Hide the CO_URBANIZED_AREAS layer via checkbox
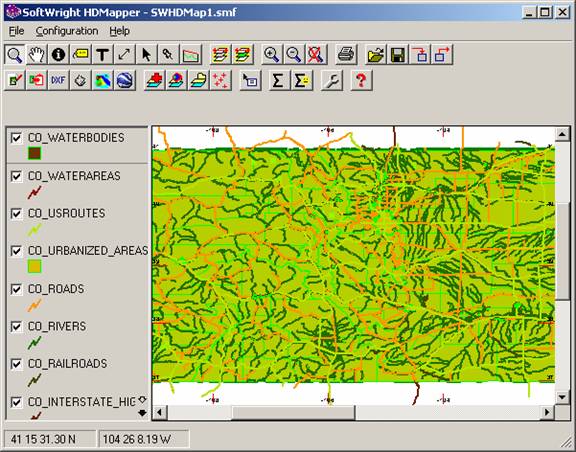This screenshot has height=452, width=576. (x=16, y=251)
